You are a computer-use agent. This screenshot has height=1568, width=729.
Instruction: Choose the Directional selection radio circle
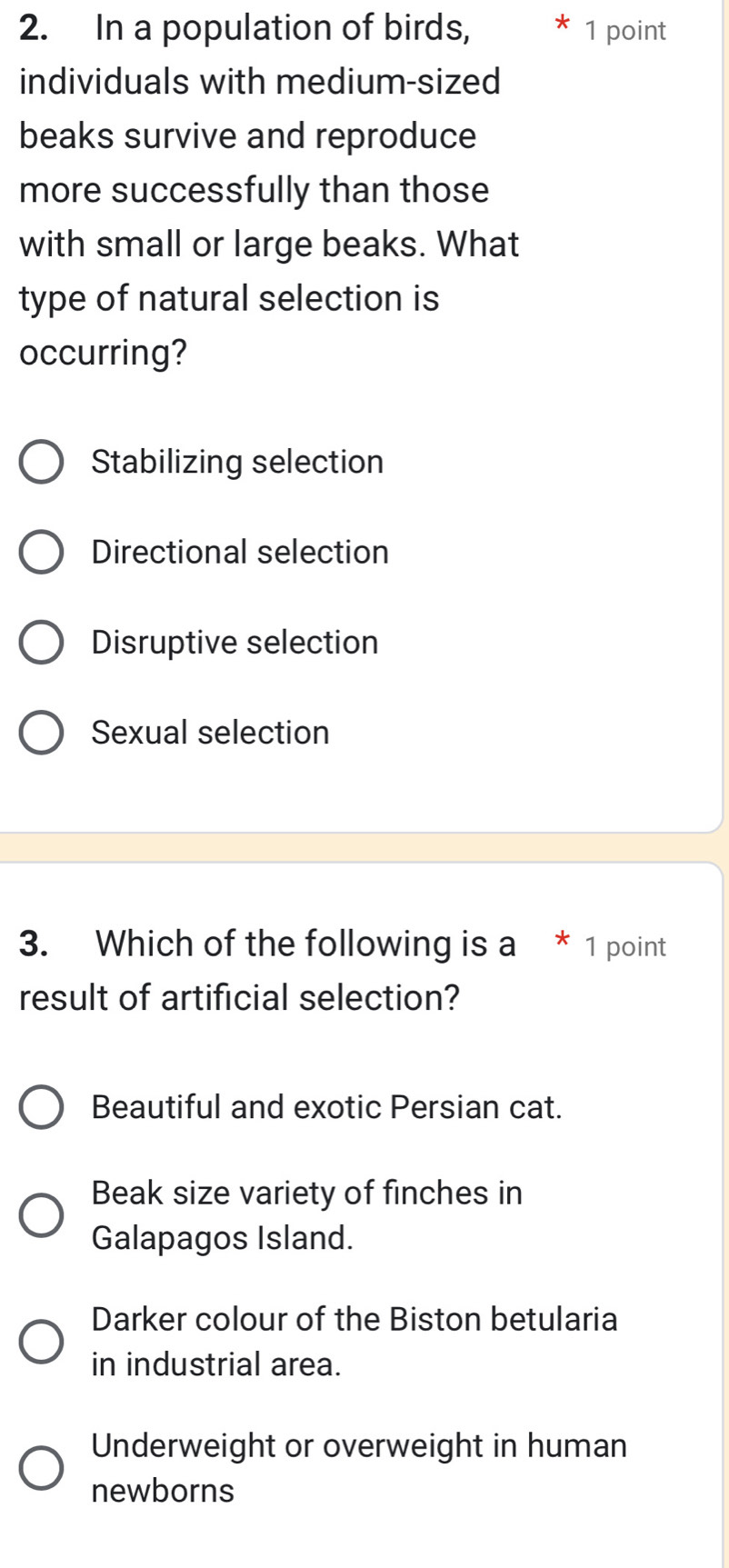(x=42, y=553)
